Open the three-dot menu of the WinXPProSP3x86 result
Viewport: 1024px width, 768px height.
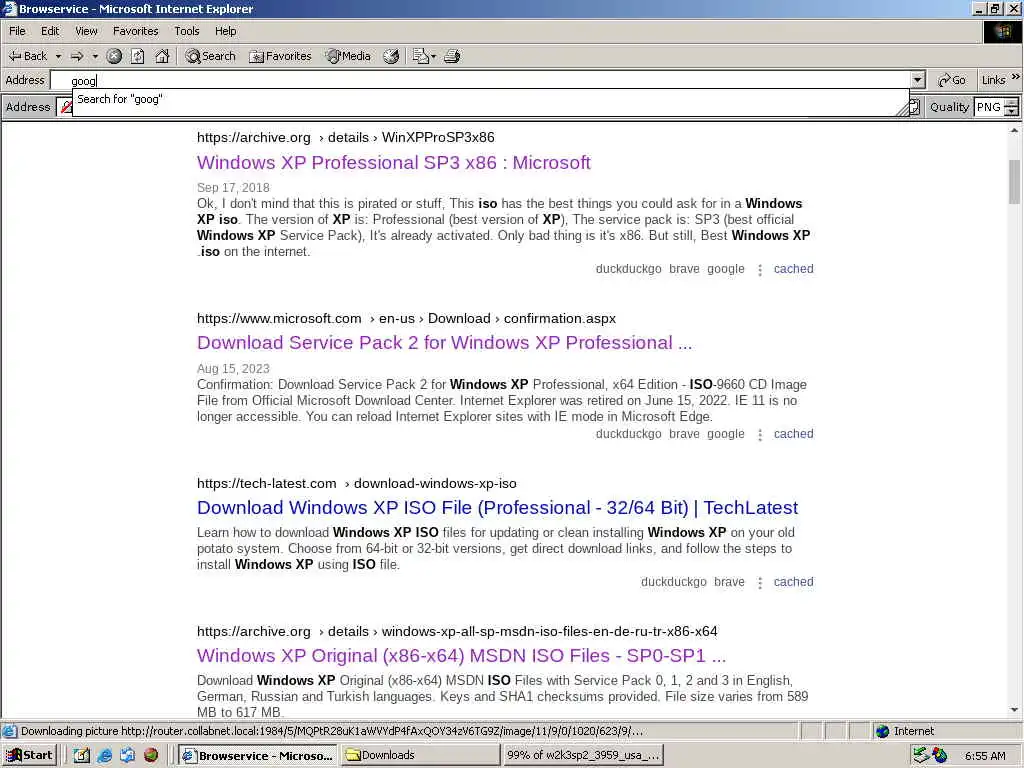click(760, 270)
